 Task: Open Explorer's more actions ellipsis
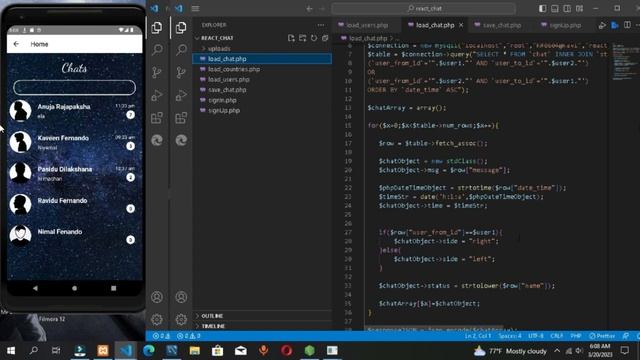[321, 25]
